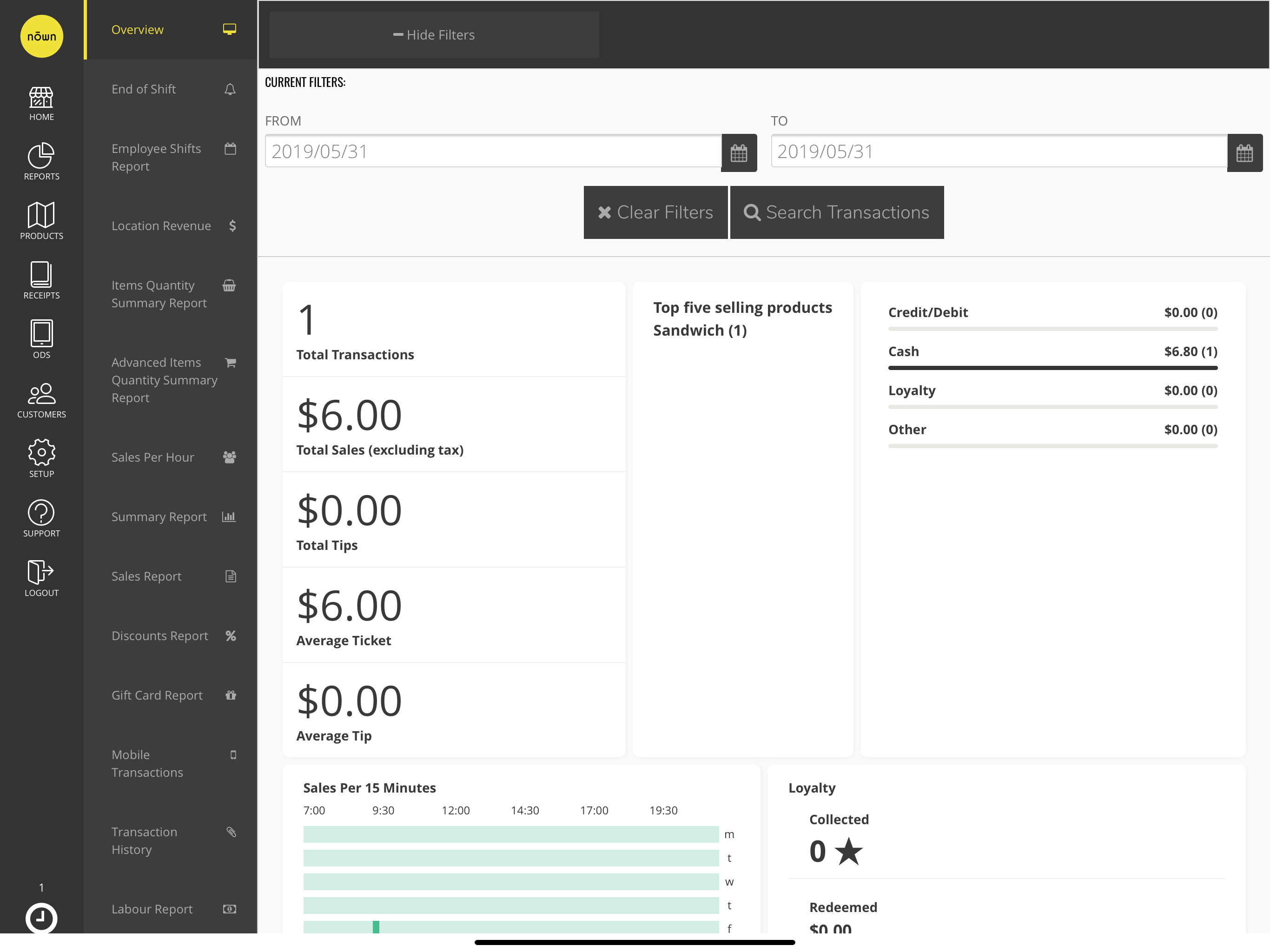Click the Clear Filters button

pyautogui.click(x=655, y=212)
